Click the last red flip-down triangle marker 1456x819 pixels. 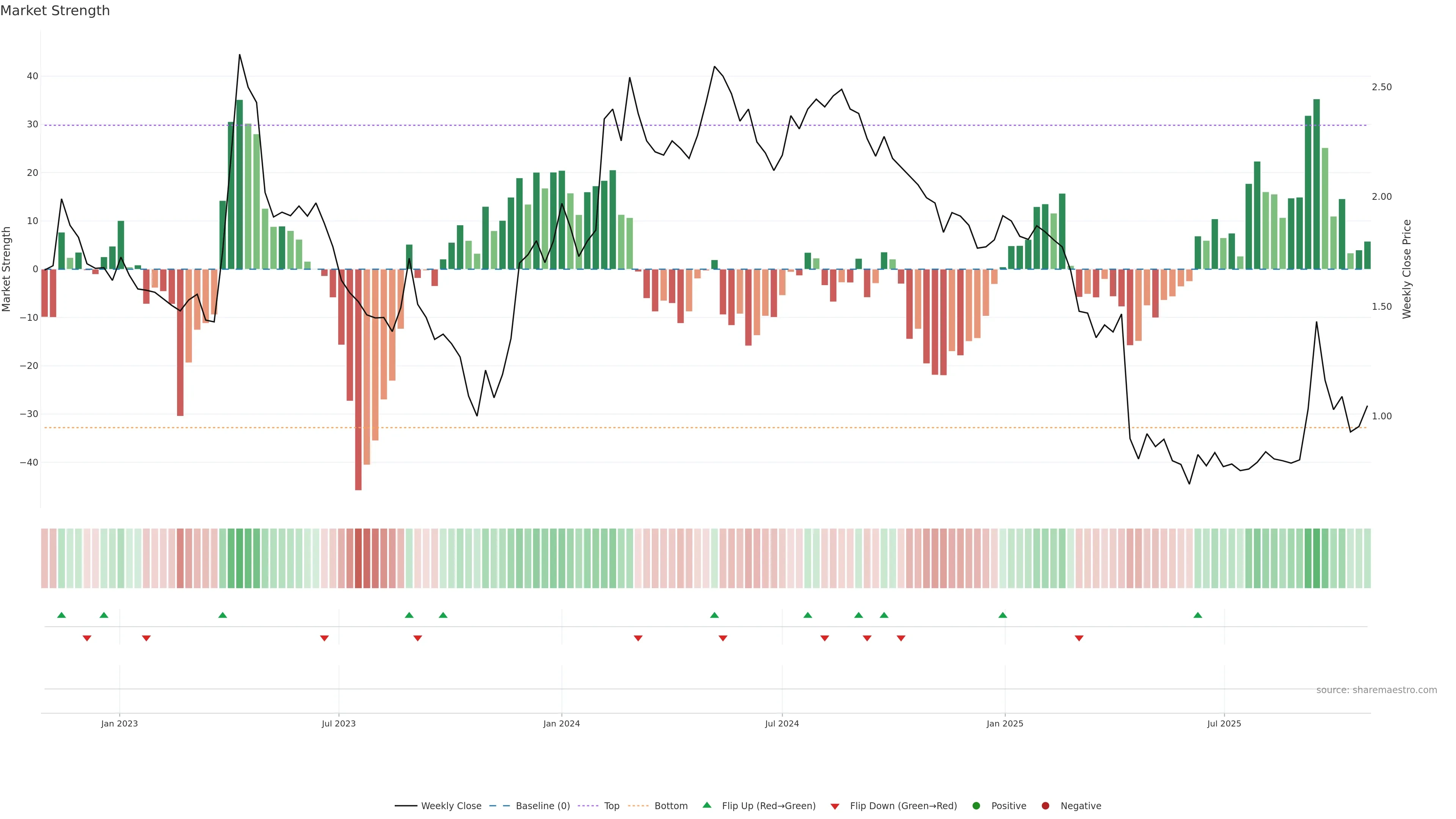tap(1079, 638)
